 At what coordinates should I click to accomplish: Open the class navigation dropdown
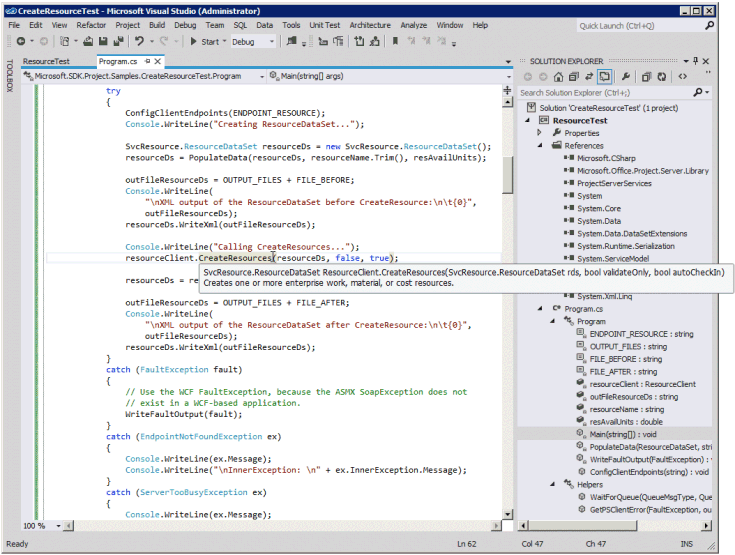click(x=262, y=76)
